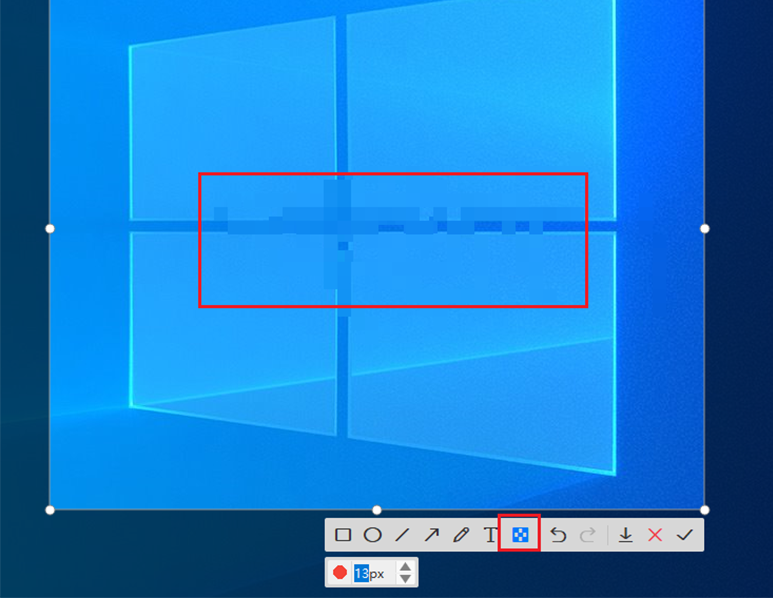This screenshot has height=598, width=773.
Task: Cancel the screenshot with red X
Action: coord(655,535)
